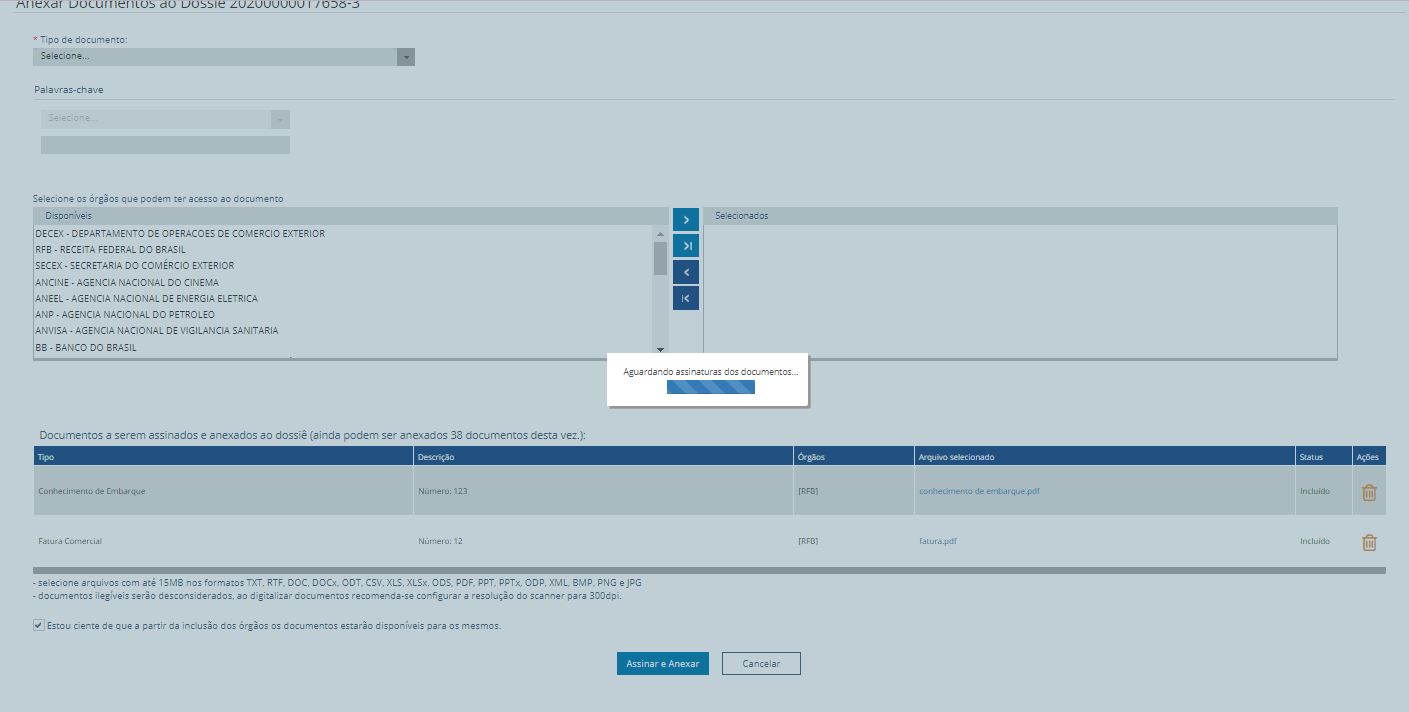Expand the Palavras-chave Selecione dropdown

click(165, 119)
